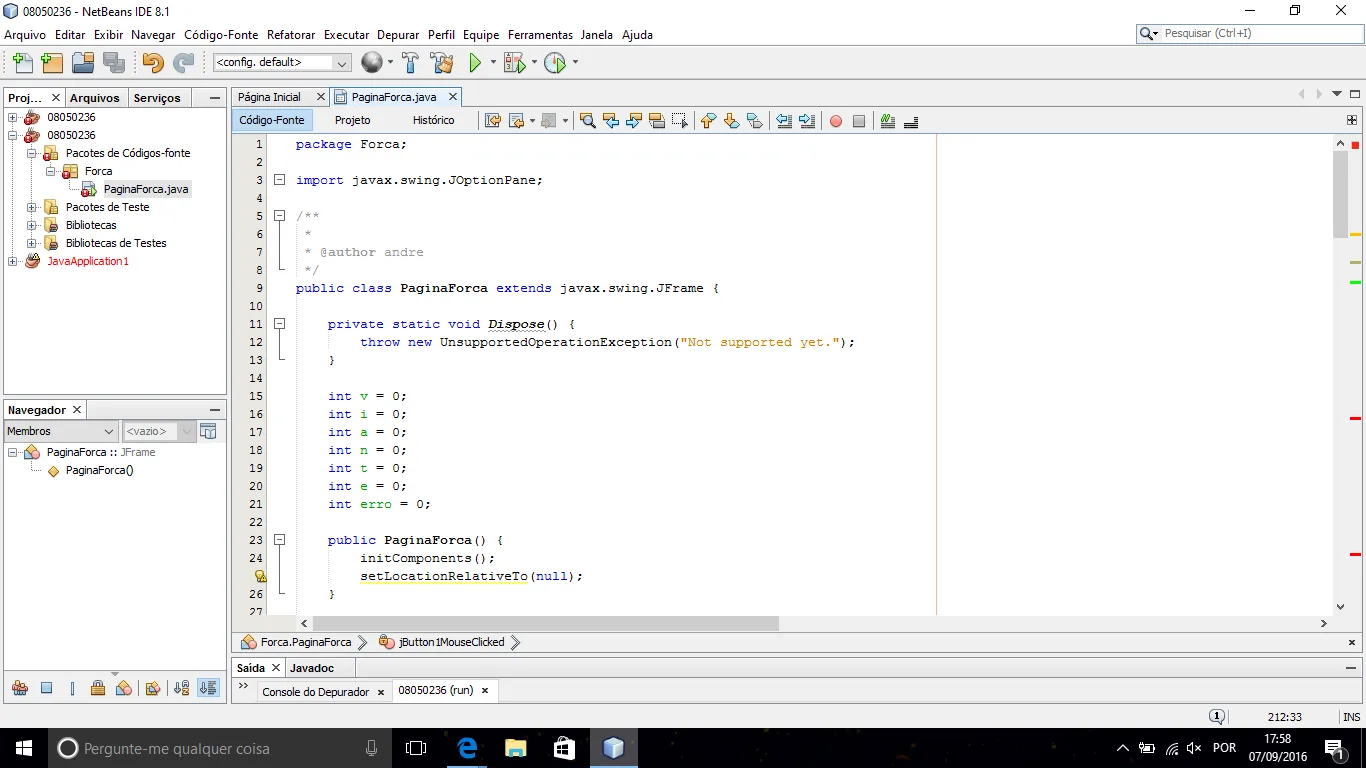This screenshot has width=1366, height=768.
Task: Open the Histórico editor view
Action: [x=433, y=120]
